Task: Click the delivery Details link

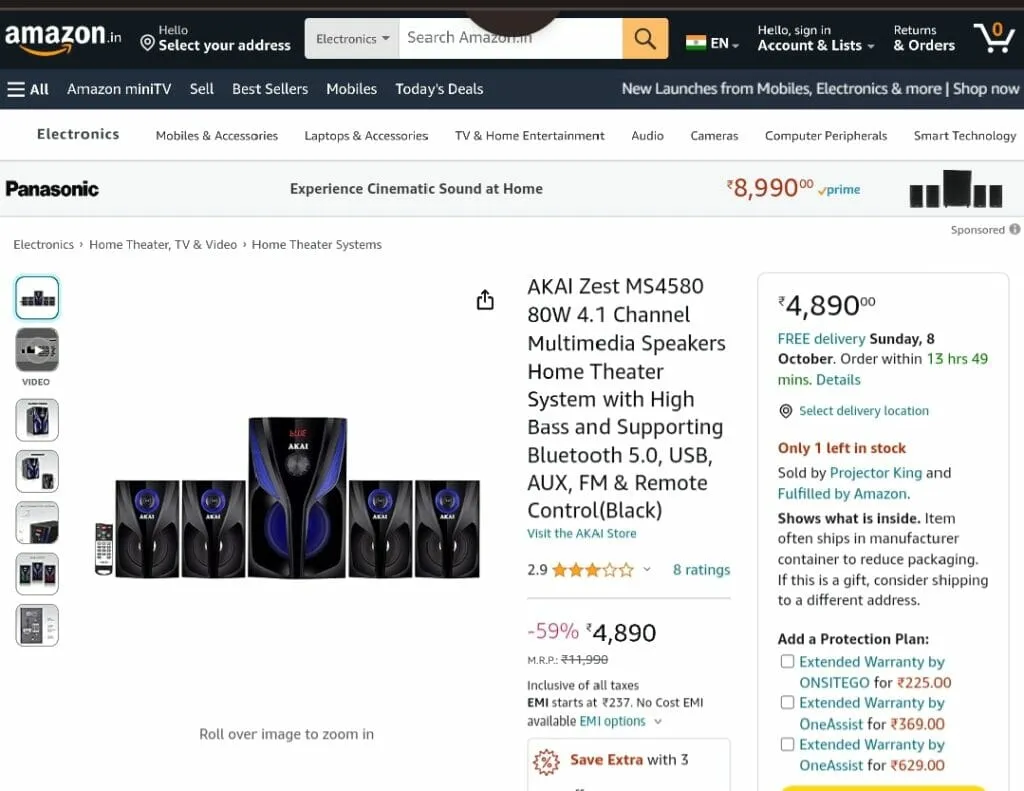Action: point(839,380)
